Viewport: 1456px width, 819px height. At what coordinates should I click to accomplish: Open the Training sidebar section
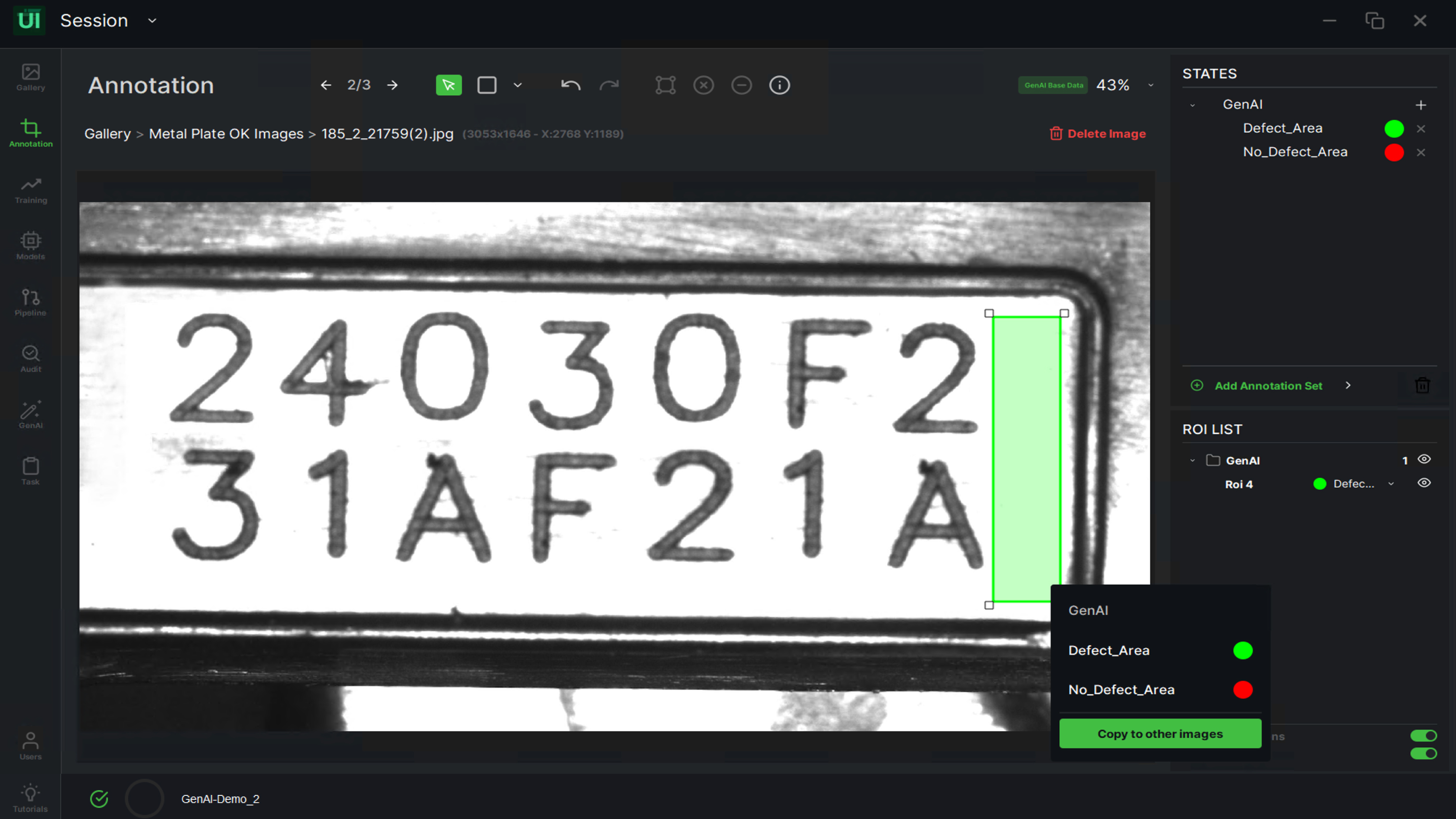pos(30,191)
